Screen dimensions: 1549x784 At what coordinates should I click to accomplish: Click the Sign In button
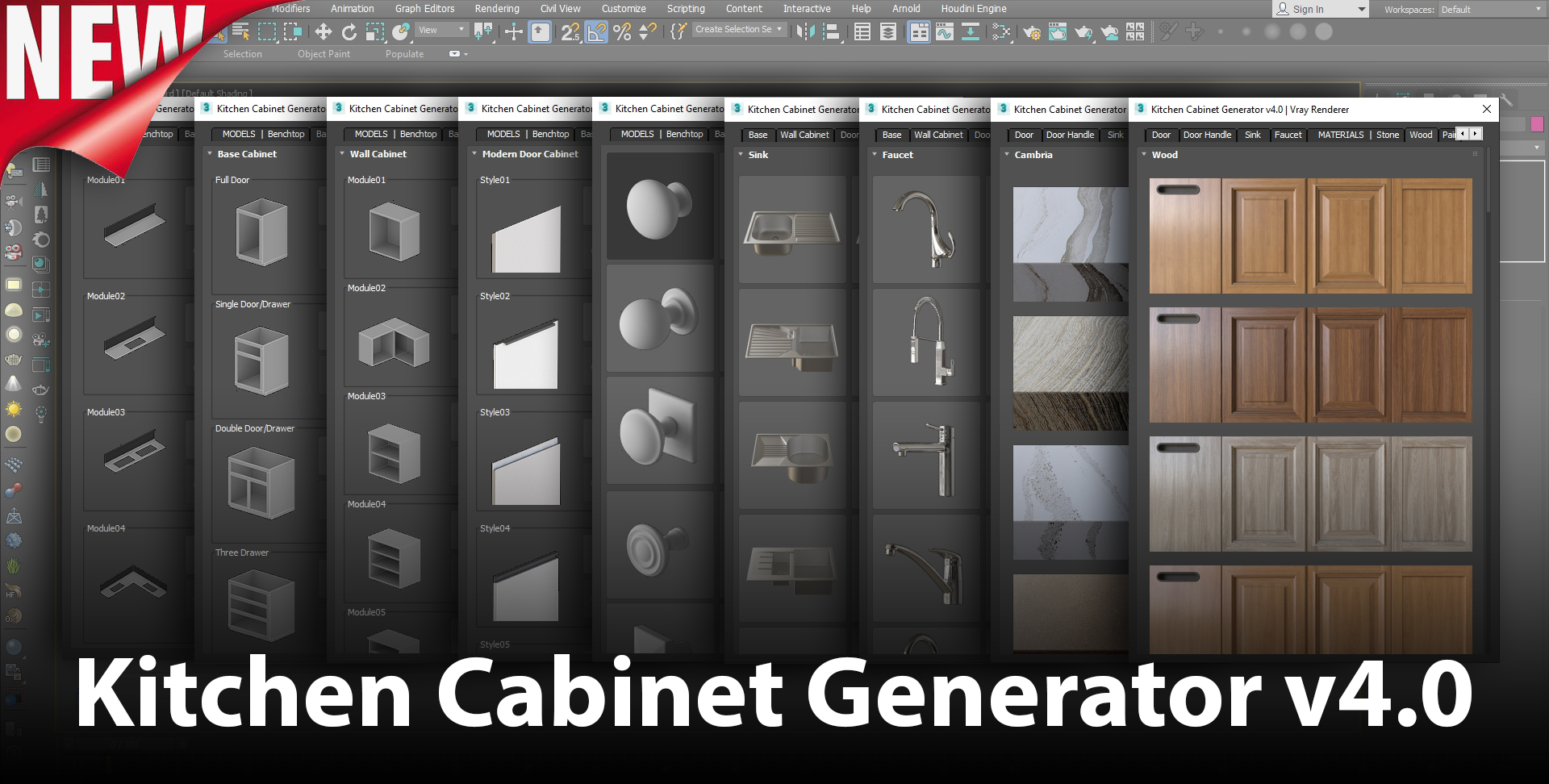click(x=1307, y=10)
